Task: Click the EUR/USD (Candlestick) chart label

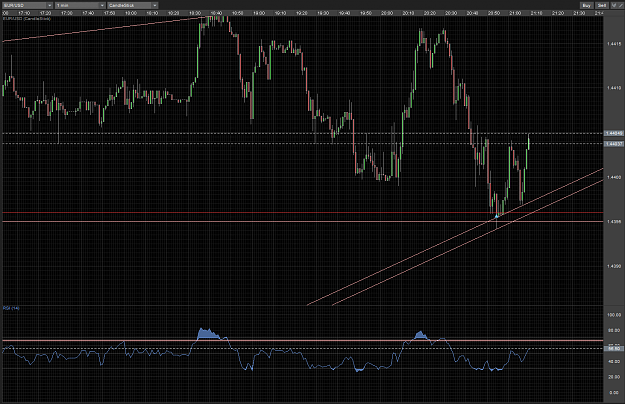Action: [27, 18]
